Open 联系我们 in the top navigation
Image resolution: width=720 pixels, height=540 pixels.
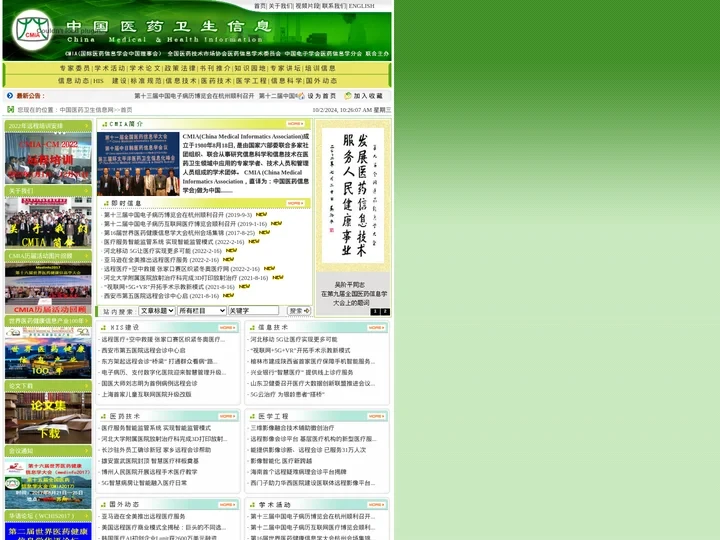pos(334,6)
